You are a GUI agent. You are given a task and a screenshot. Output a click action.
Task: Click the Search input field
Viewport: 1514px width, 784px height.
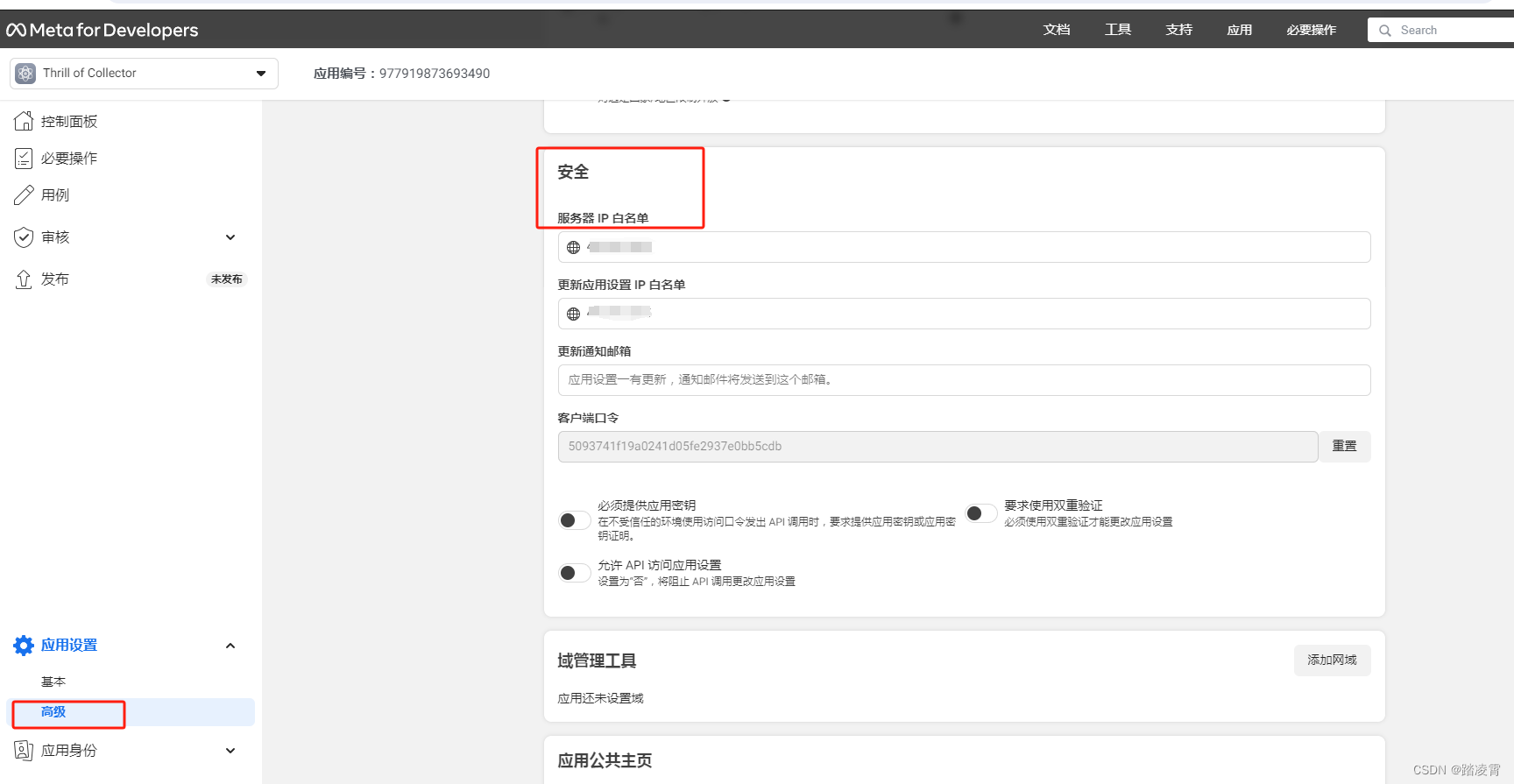(1441, 31)
